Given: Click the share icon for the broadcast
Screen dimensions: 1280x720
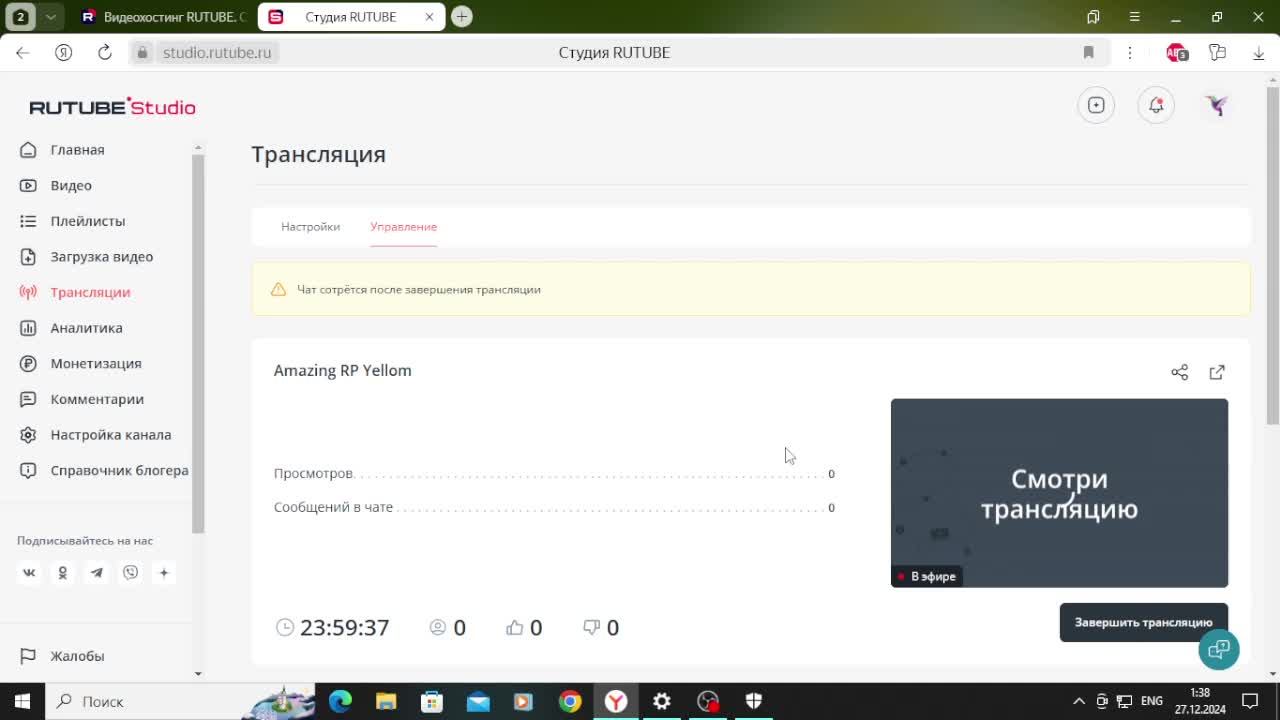Looking at the screenshot, I should click(x=1180, y=372).
